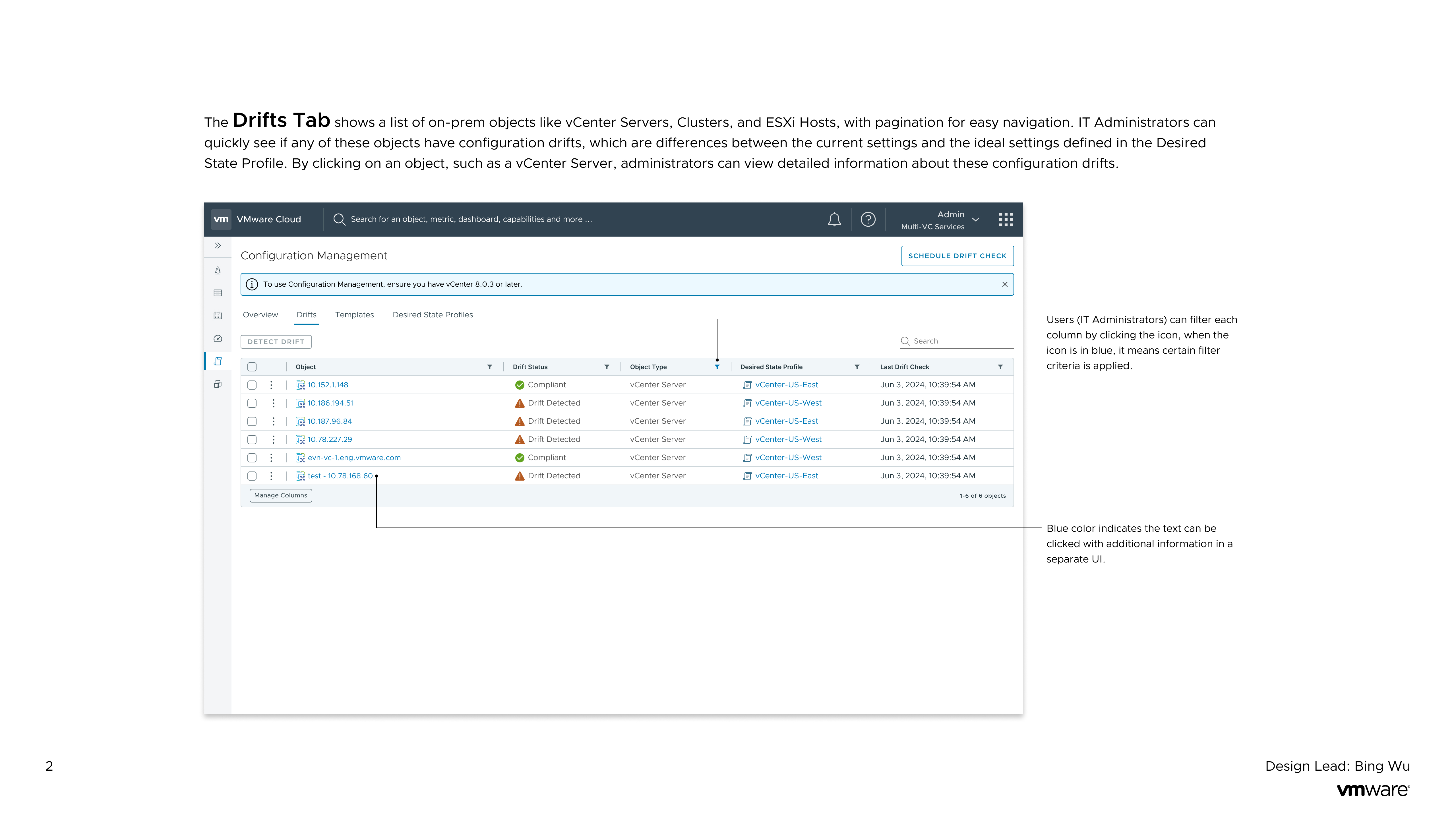
Task: Click the VMware Cloud vm logo
Action: (221, 219)
